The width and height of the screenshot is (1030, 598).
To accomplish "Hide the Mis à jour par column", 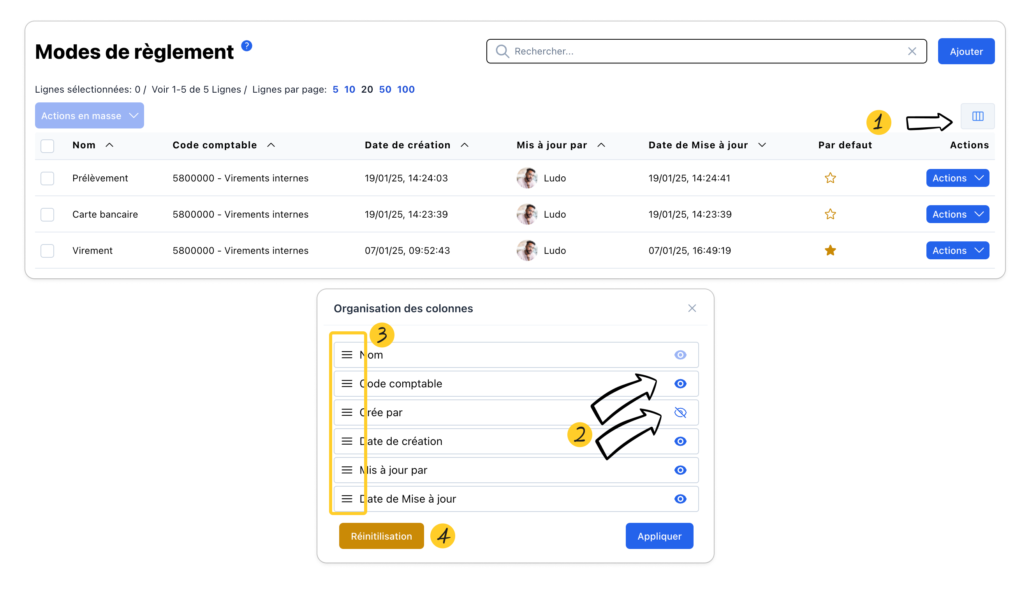I will pos(680,470).
